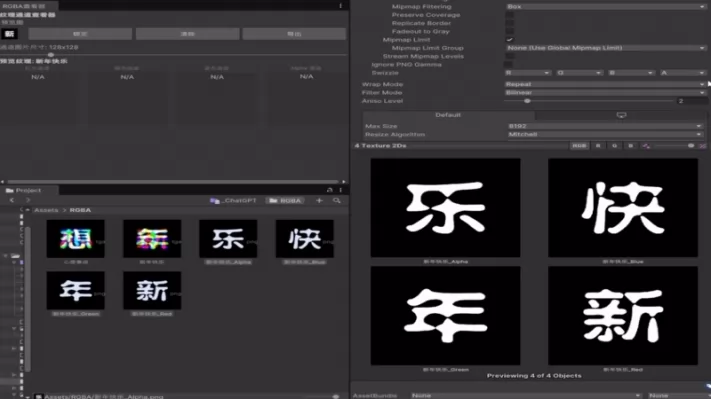The width and height of the screenshot is (711, 399).
Task: Uncheck the Mipmap Limit checkbox
Action: (510, 39)
